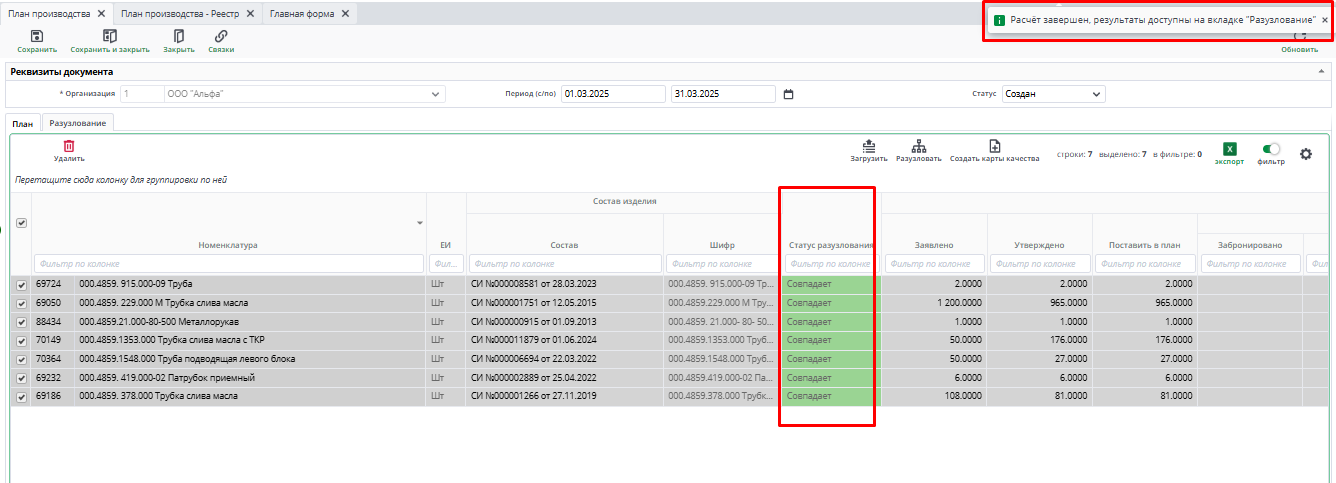Open the Статус dropdown showing Создан
Image resolution: width=1336 pixels, height=483 pixels.
(1097, 94)
